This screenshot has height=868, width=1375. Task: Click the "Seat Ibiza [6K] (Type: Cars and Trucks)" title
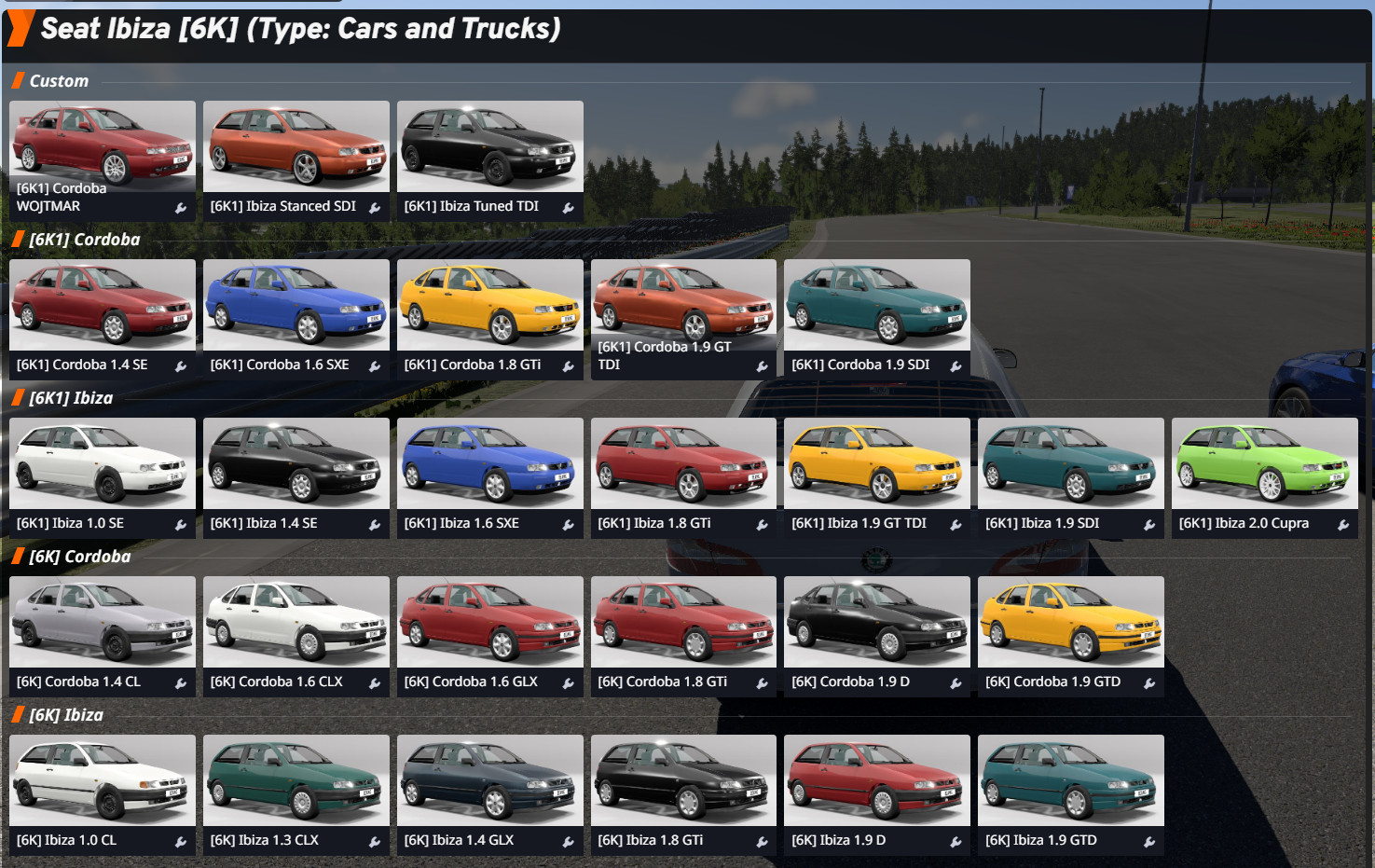tap(301, 29)
